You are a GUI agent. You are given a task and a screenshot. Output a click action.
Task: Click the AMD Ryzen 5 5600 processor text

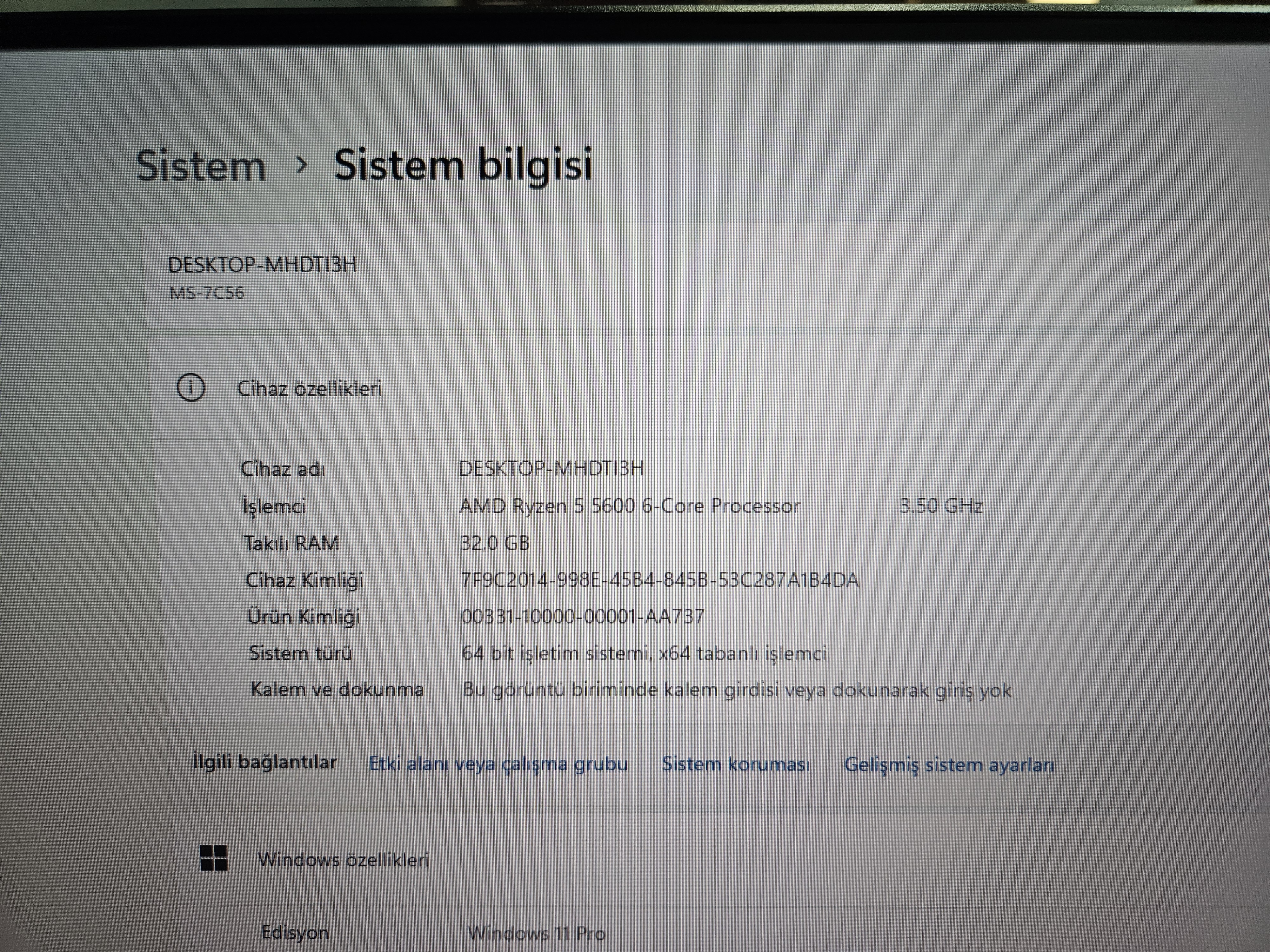pyautogui.click(x=629, y=506)
